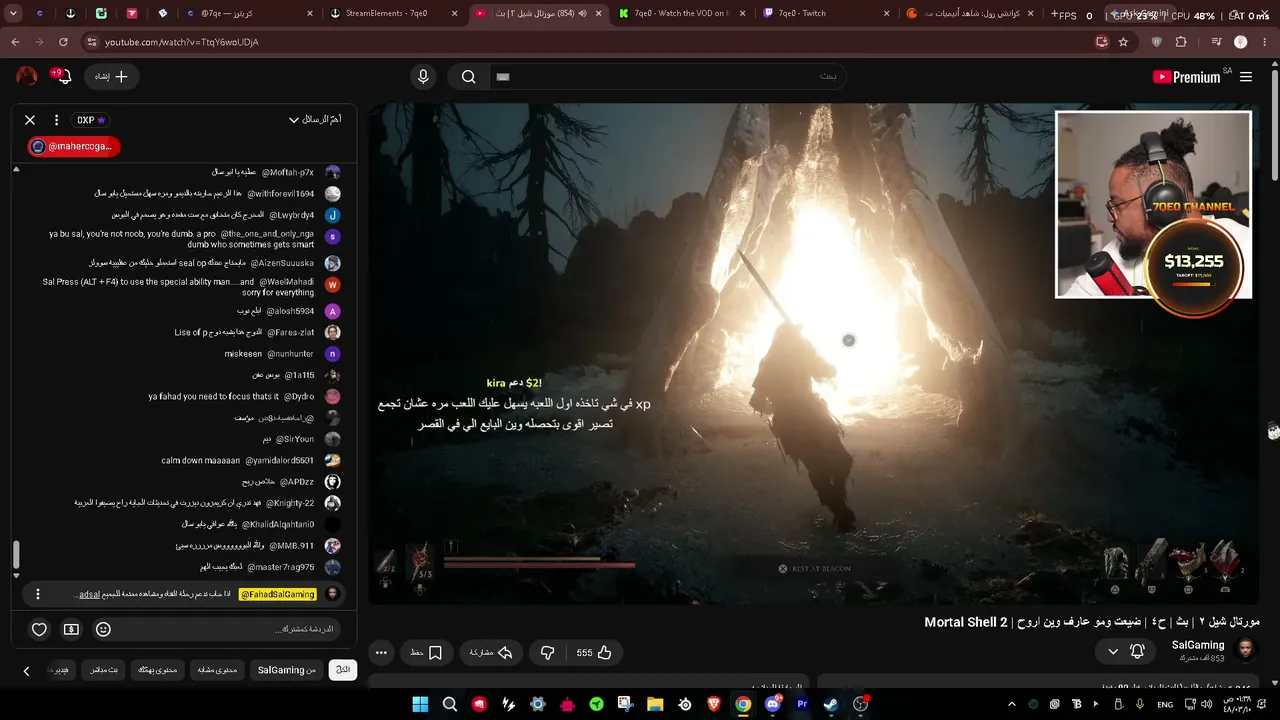Open @AizenSuuuska's chat avatar
1280x720 pixels.
pyautogui.click(x=333, y=263)
